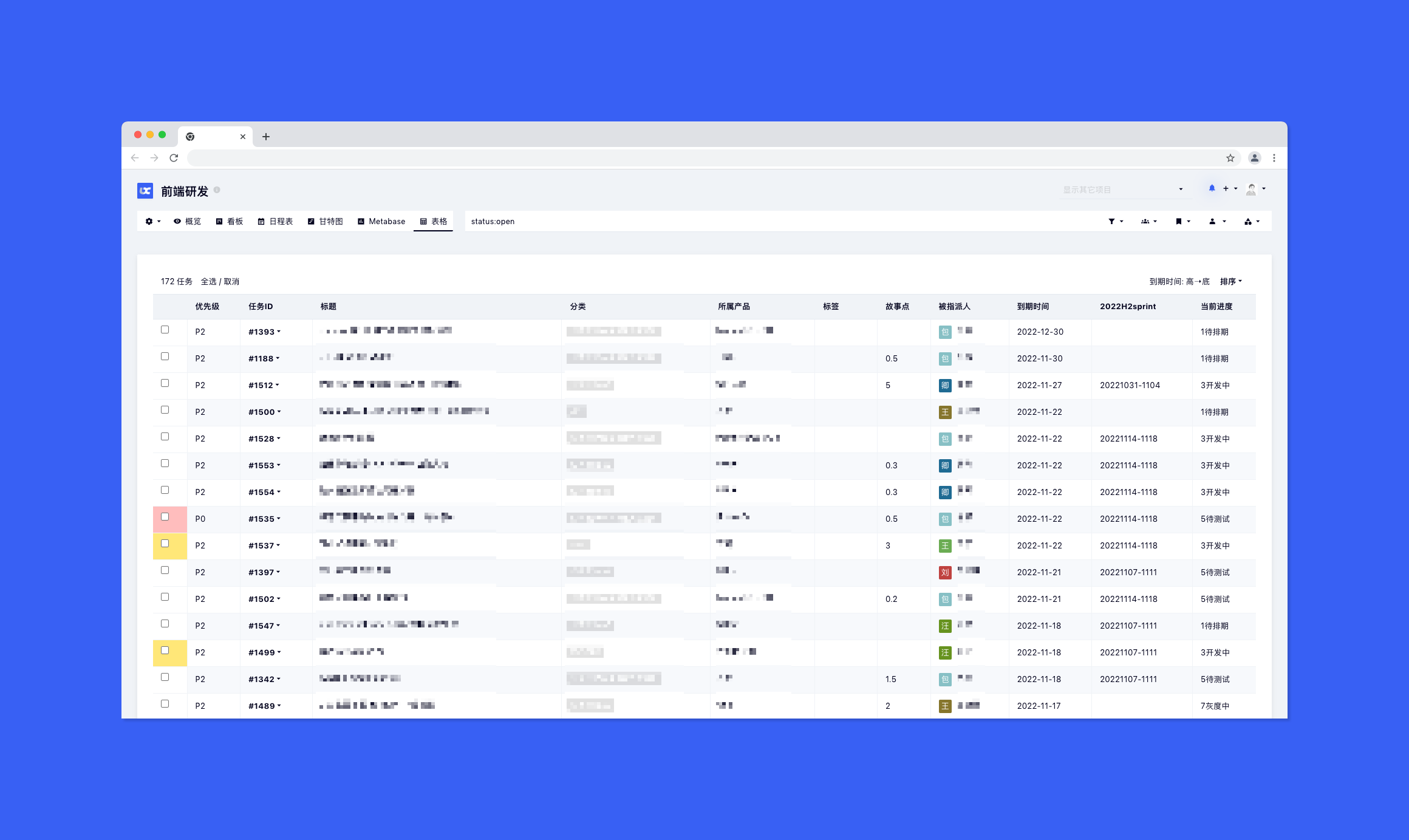The image size is (1409, 840).
Task: Bookmark page with the star icon
Action: [1230, 158]
